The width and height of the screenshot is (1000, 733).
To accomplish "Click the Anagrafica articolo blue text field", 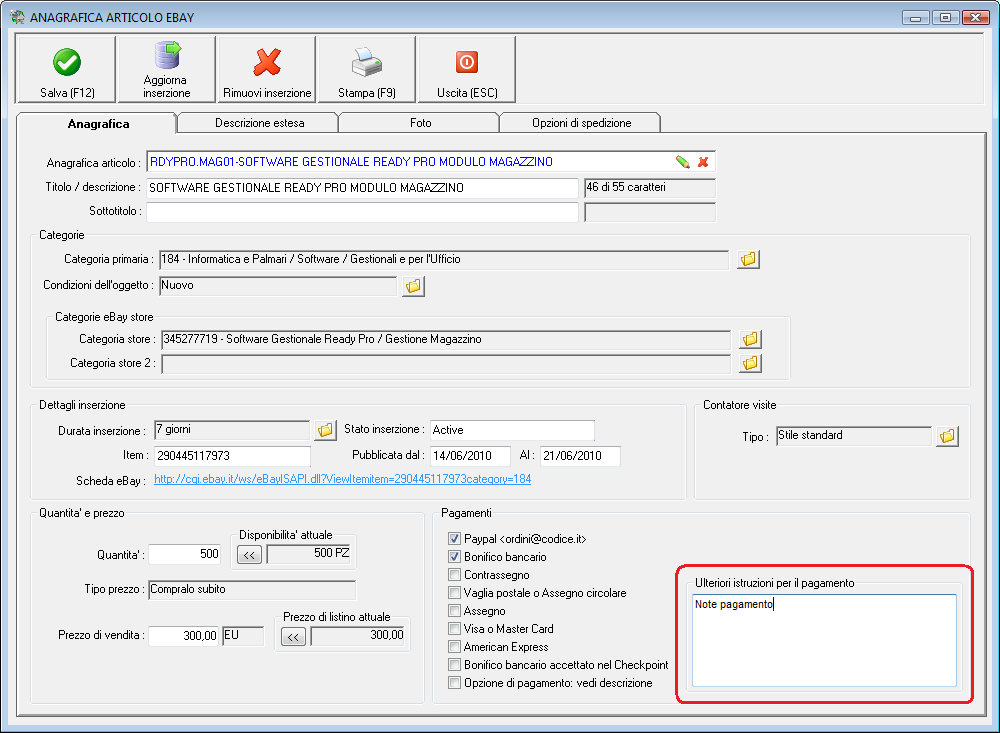I will (409, 162).
